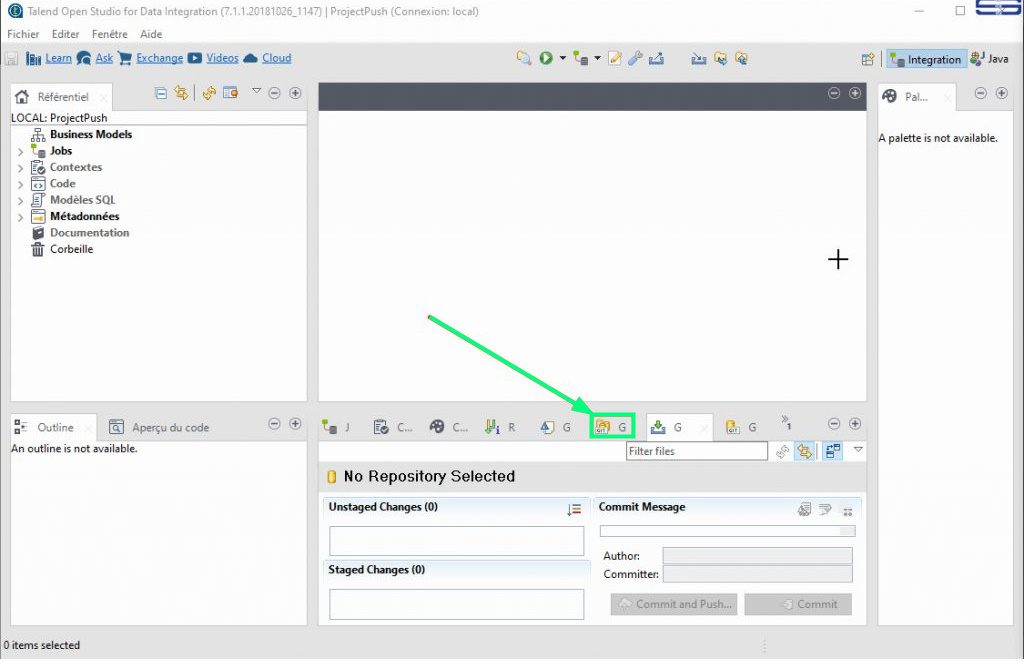Click the Commit Message text field
Image resolution: width=1024 pixels, height=662 pixels.
(727, 531)
